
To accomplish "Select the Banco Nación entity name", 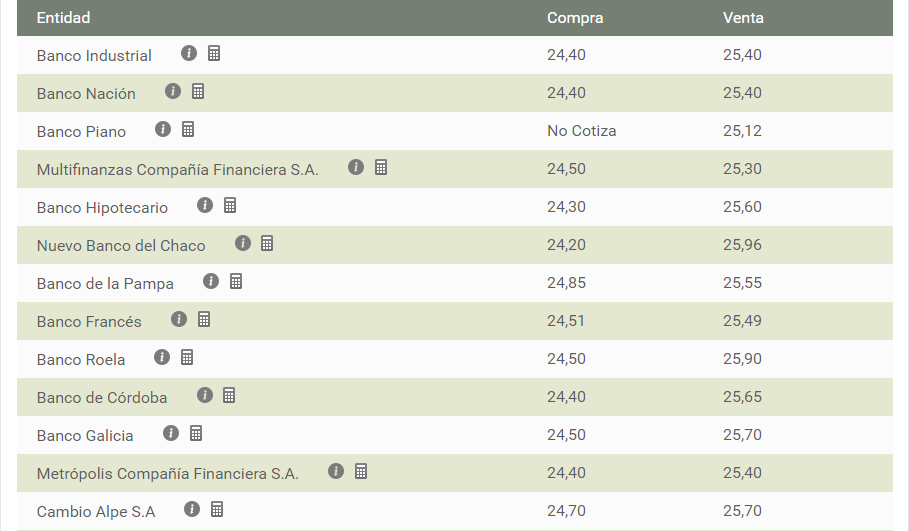I will click(x=86, y=93).
